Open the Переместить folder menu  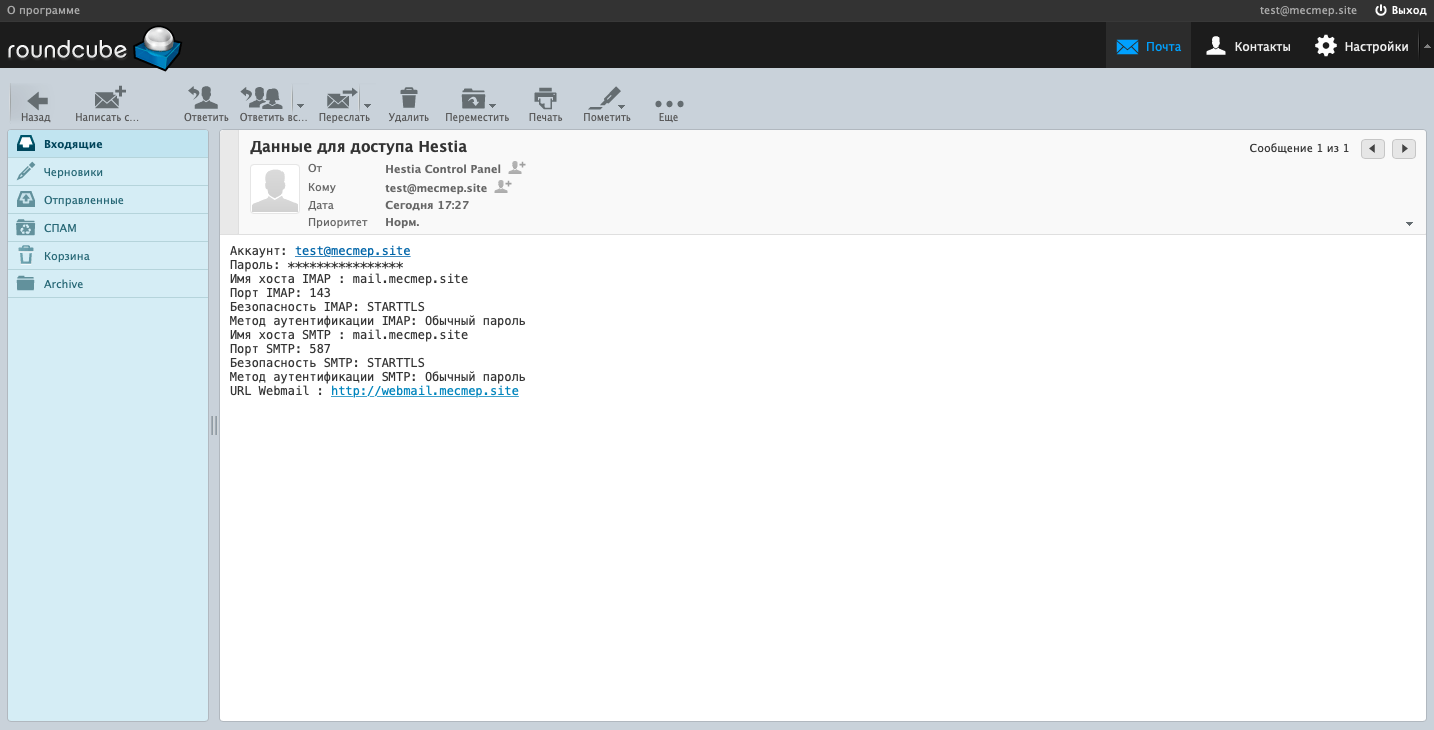pos(477,104)
